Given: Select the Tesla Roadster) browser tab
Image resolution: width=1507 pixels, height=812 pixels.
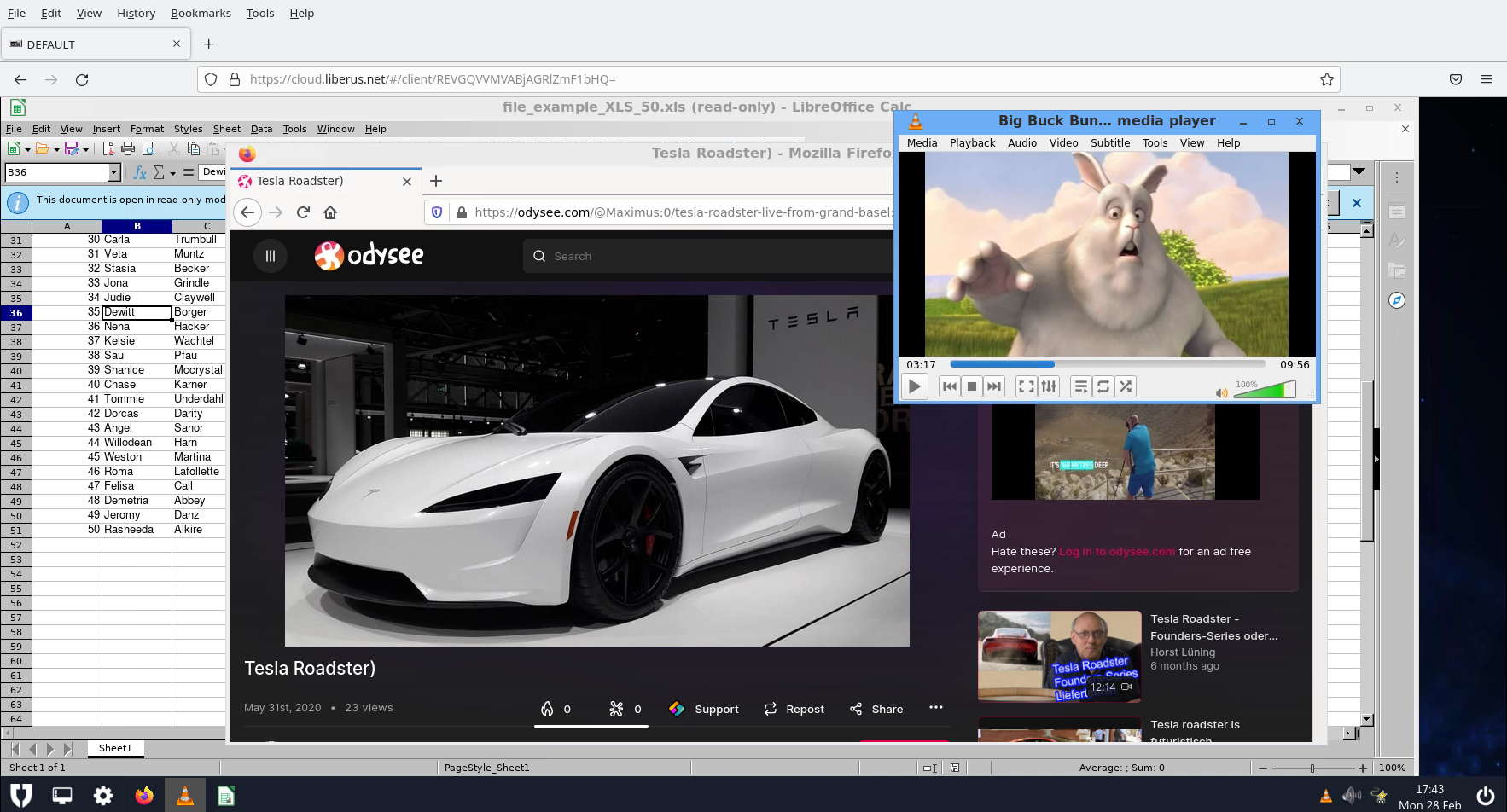Looking at the screenshot, I should coord(325,181).
